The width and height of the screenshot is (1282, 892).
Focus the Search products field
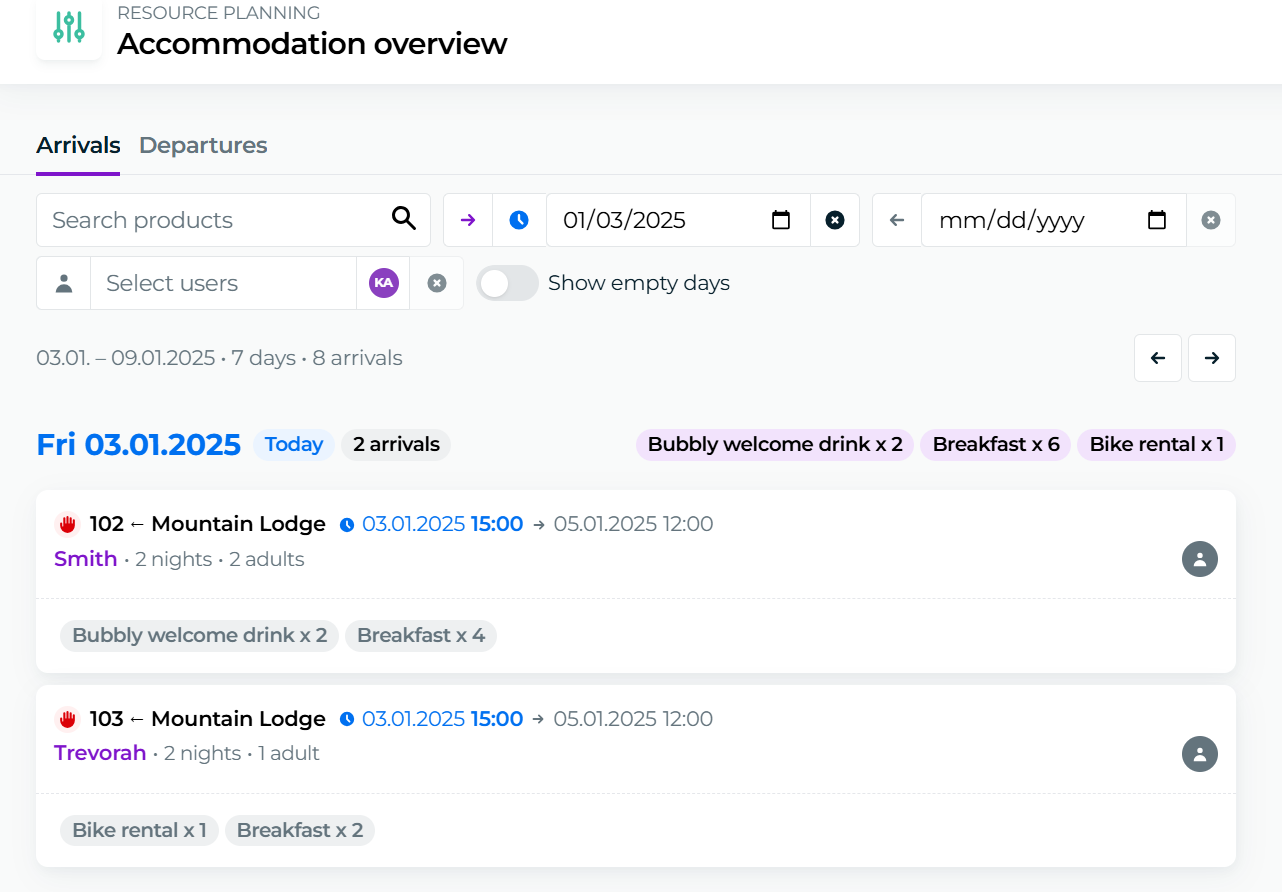210,220
